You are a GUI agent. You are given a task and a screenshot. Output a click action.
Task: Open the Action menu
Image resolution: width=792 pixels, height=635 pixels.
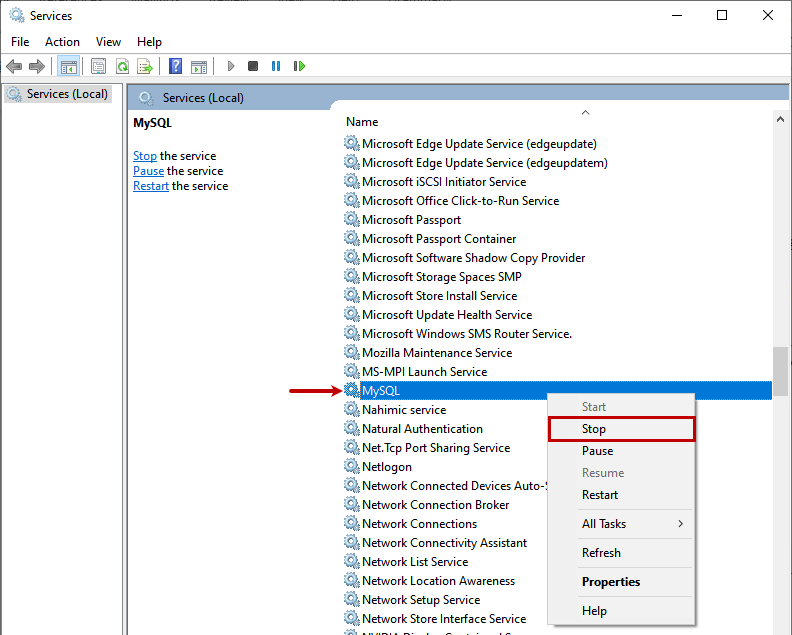coord(62,42)
